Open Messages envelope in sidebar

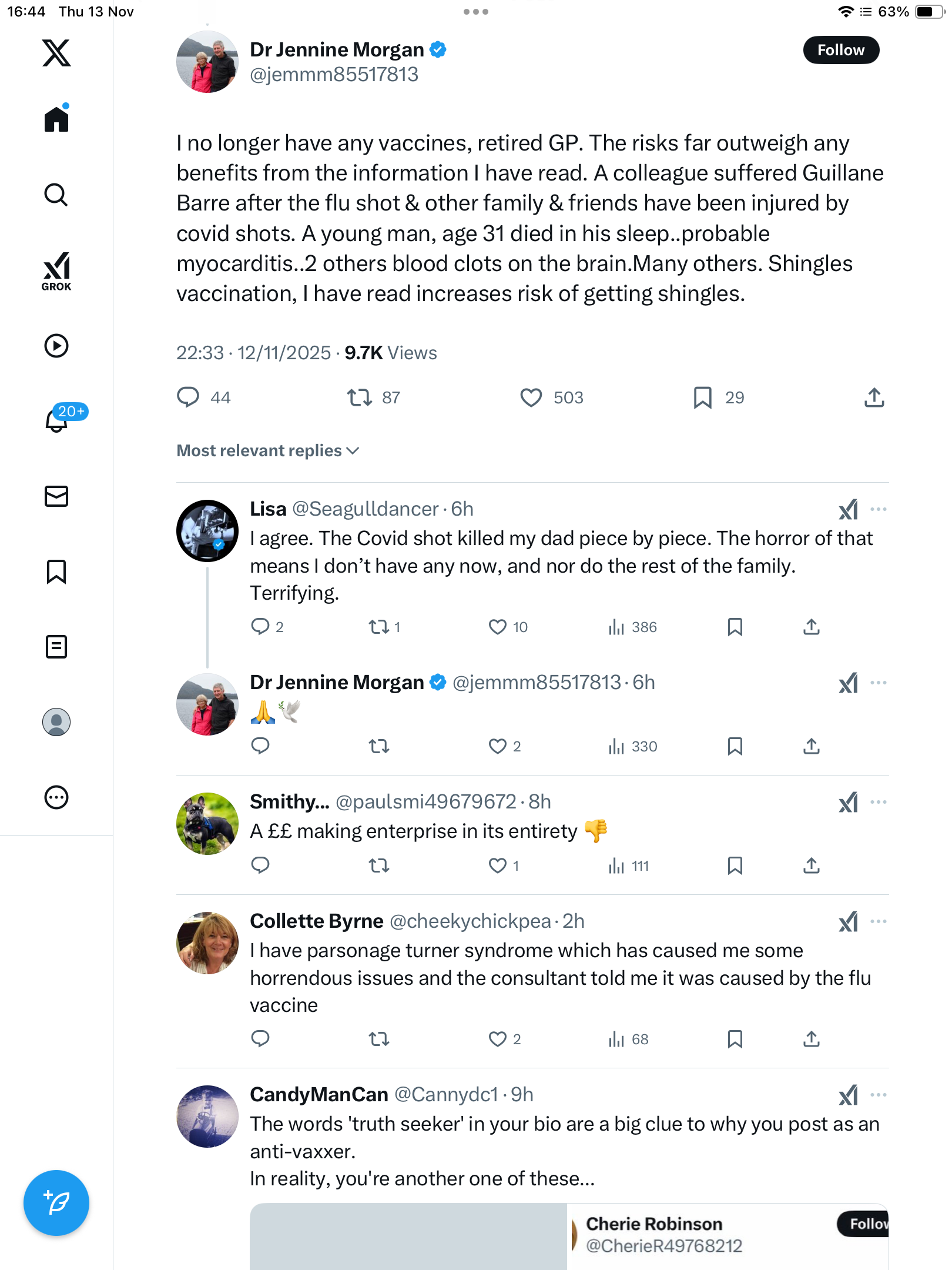click(x=56, y=496)
